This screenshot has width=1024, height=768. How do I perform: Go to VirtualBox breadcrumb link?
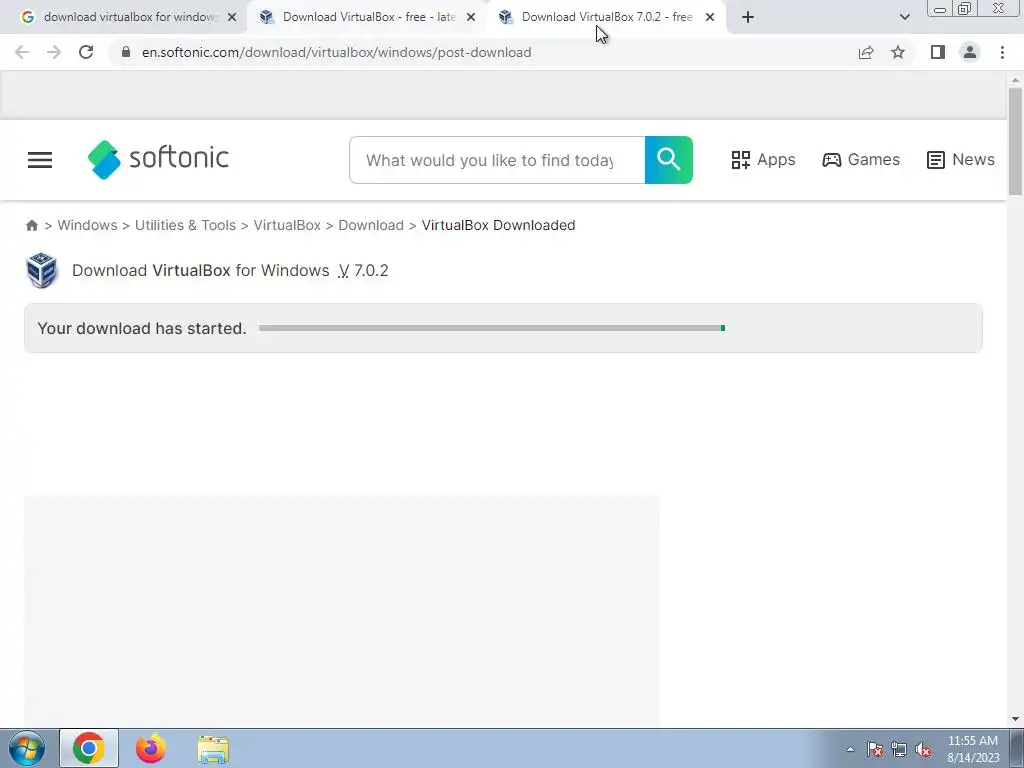287,225
